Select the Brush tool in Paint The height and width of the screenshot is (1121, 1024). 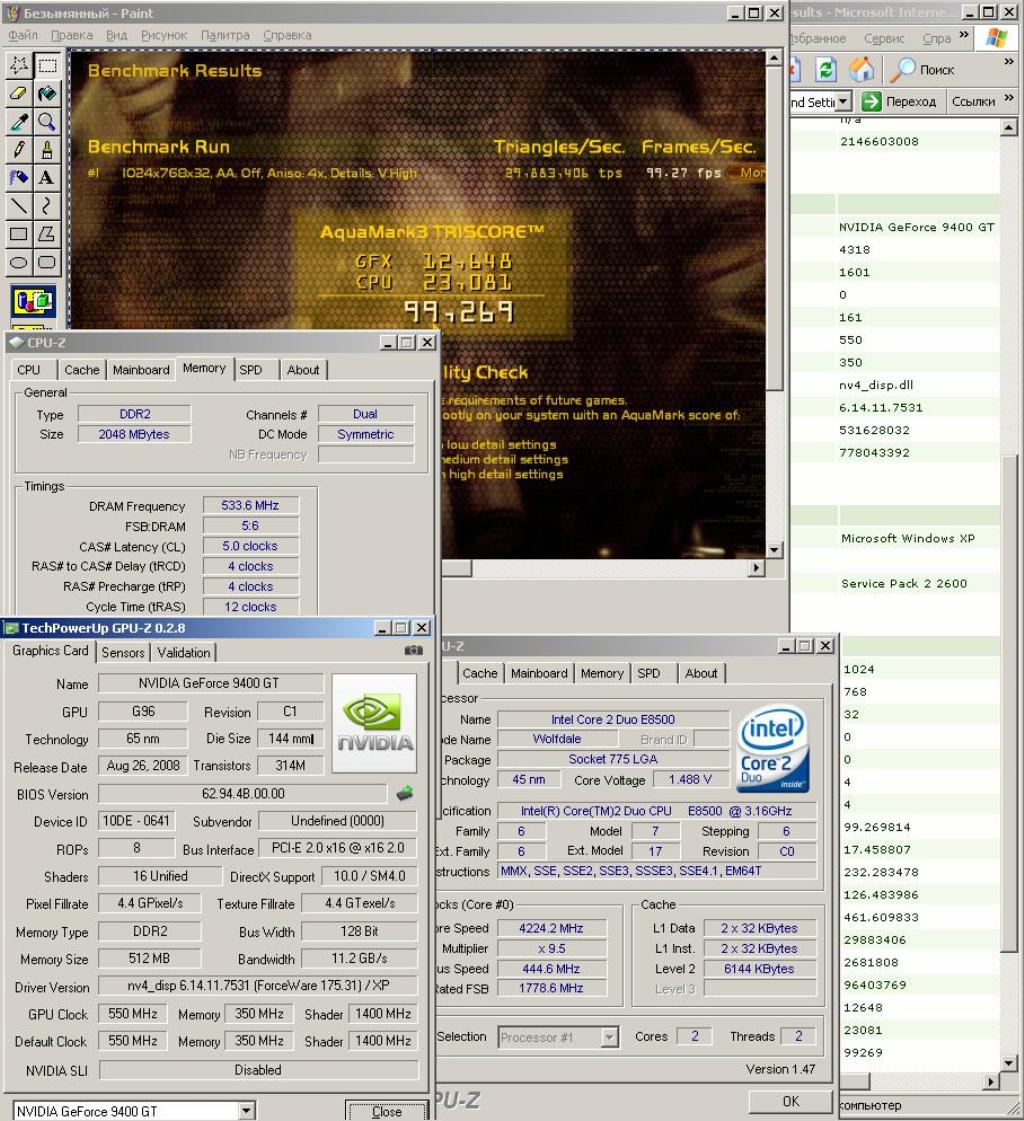pos(47,149)
